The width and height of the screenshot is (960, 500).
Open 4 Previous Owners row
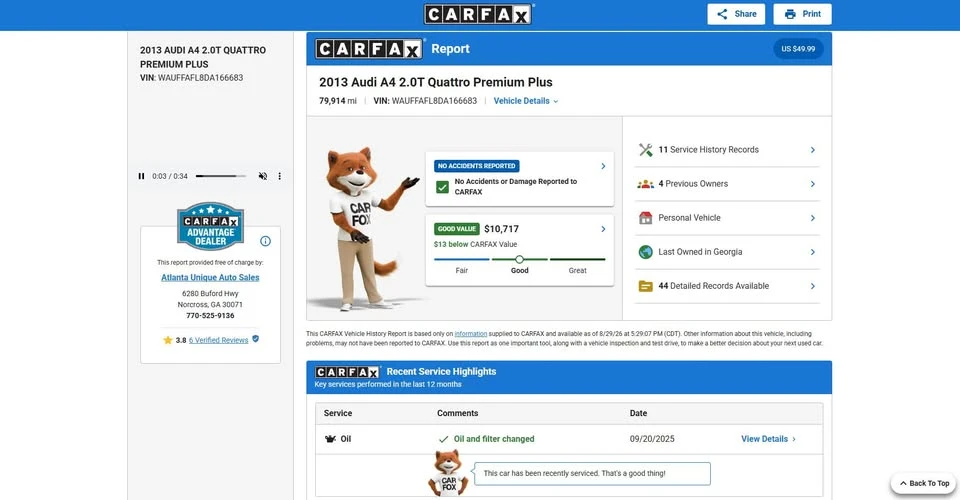point(727,184)
